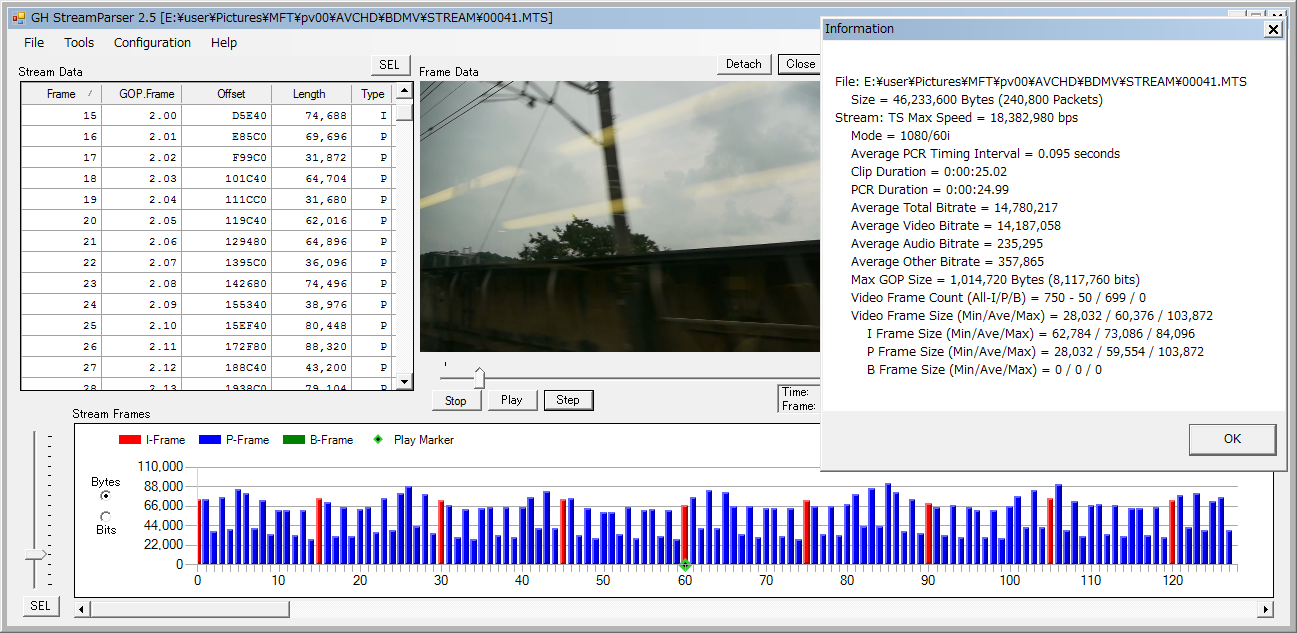The width and height of the screenshot is (1297, 633).
Task: Close the Information dialog with X
Action: tap(1272, 29)
